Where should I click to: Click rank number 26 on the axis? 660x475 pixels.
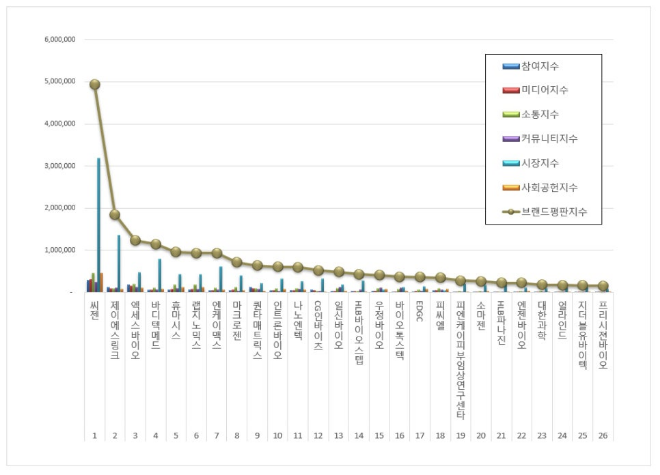(603, 436)
